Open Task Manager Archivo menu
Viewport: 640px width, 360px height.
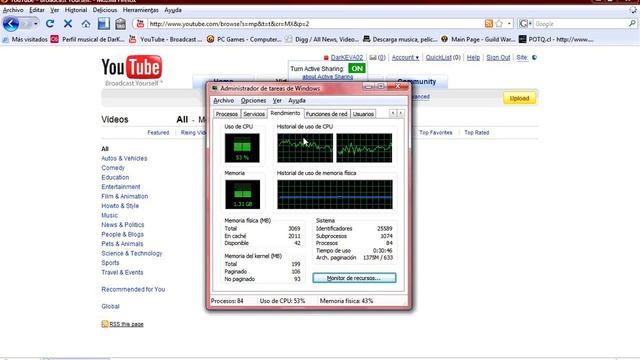(224, 100)
